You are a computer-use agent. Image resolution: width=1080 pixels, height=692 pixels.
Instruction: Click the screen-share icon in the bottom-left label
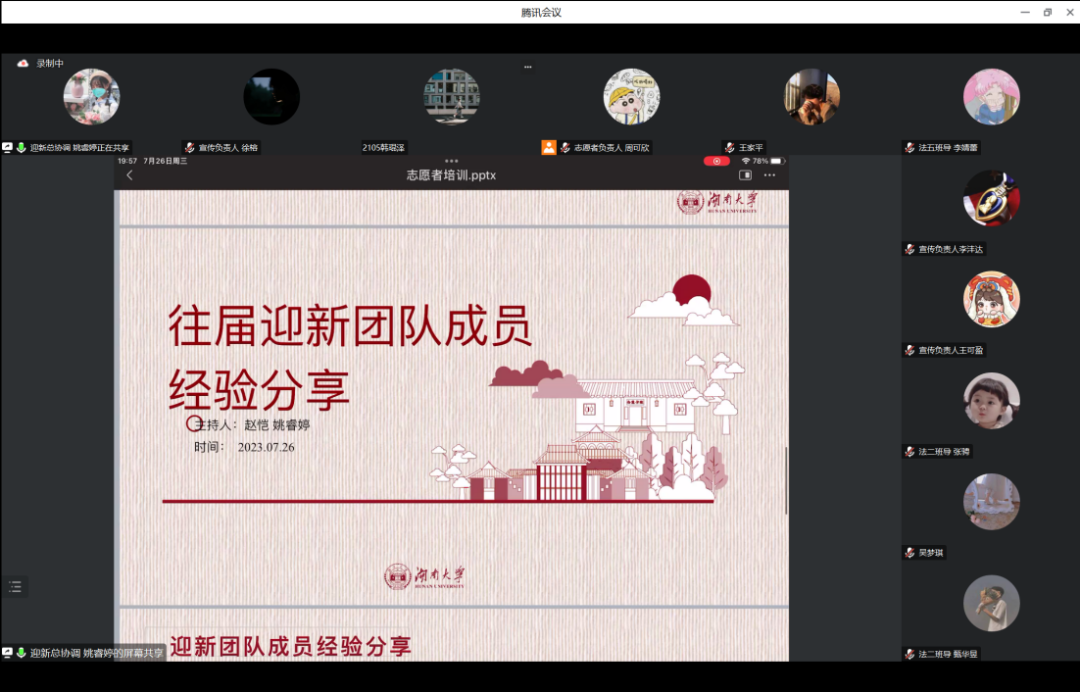[8, 653]
